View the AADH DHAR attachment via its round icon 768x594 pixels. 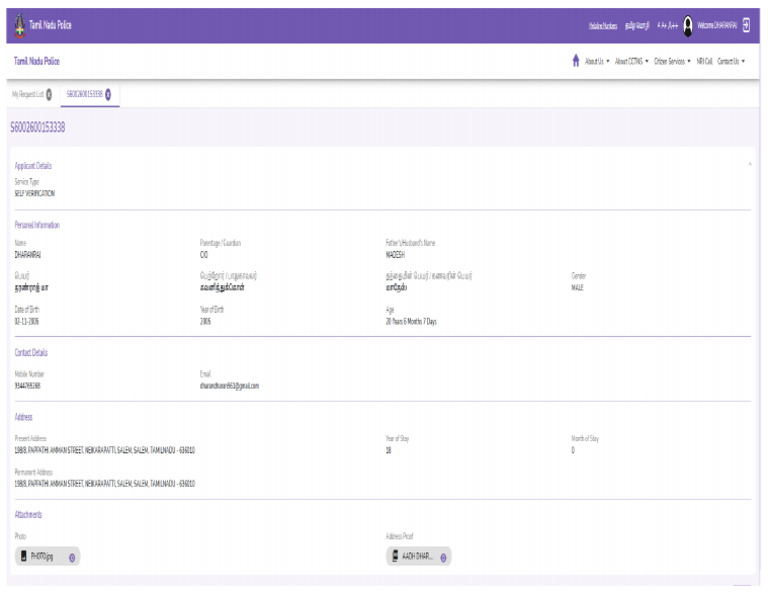tap(443, 558)
